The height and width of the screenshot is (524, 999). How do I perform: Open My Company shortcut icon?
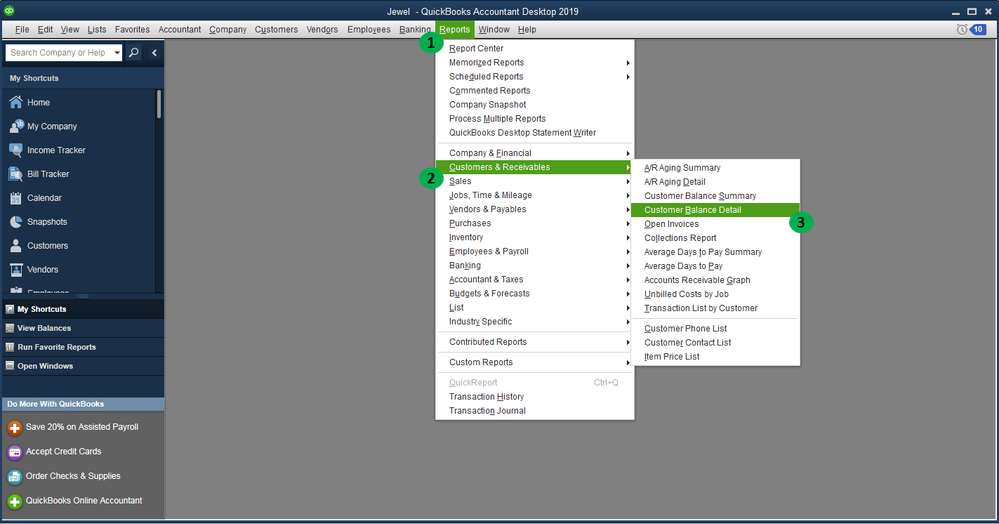pos(16,126)
